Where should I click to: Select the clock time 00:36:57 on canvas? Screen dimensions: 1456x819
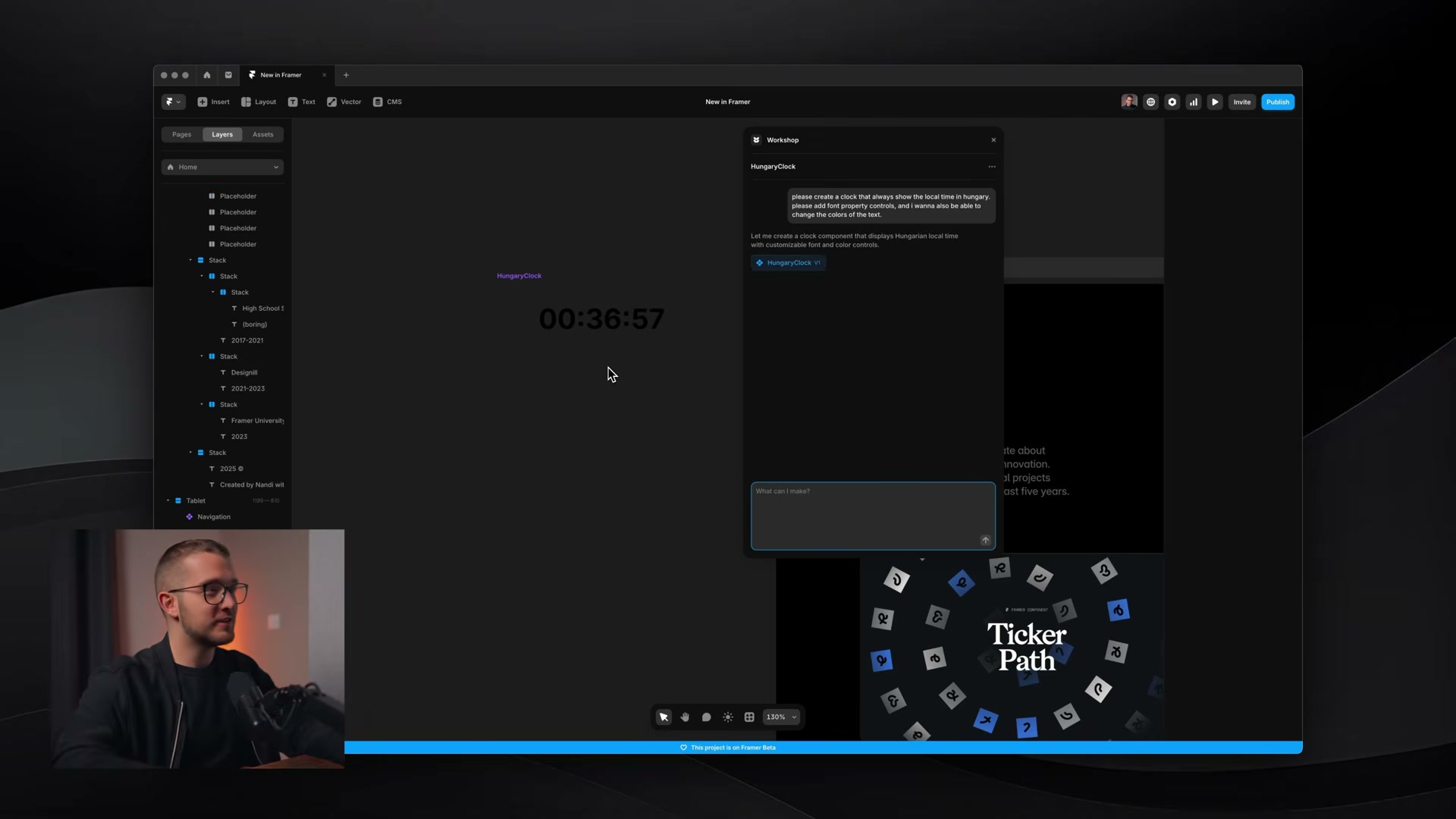[601, 319]
